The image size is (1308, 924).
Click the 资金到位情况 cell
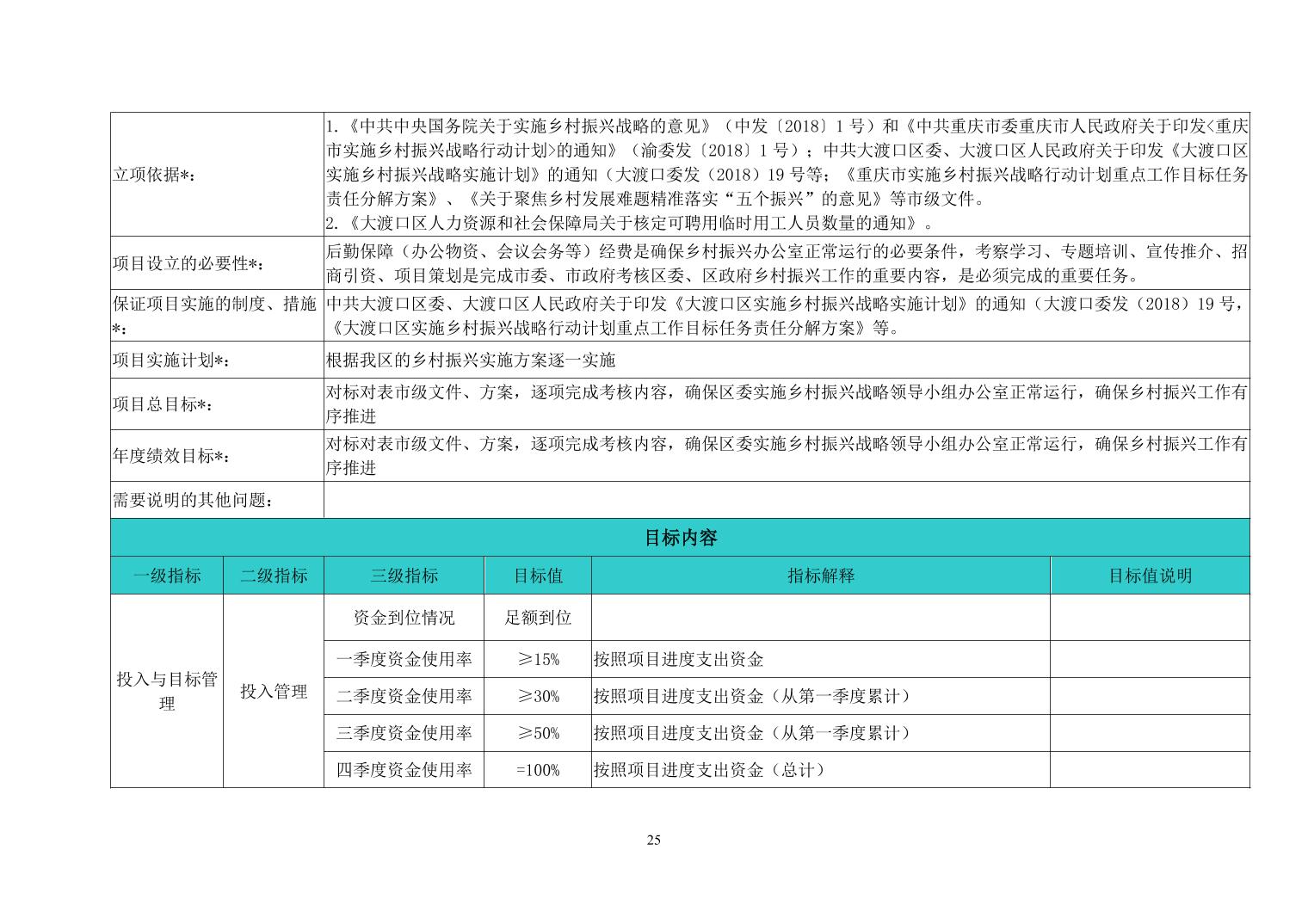click(x=404, y=618)
